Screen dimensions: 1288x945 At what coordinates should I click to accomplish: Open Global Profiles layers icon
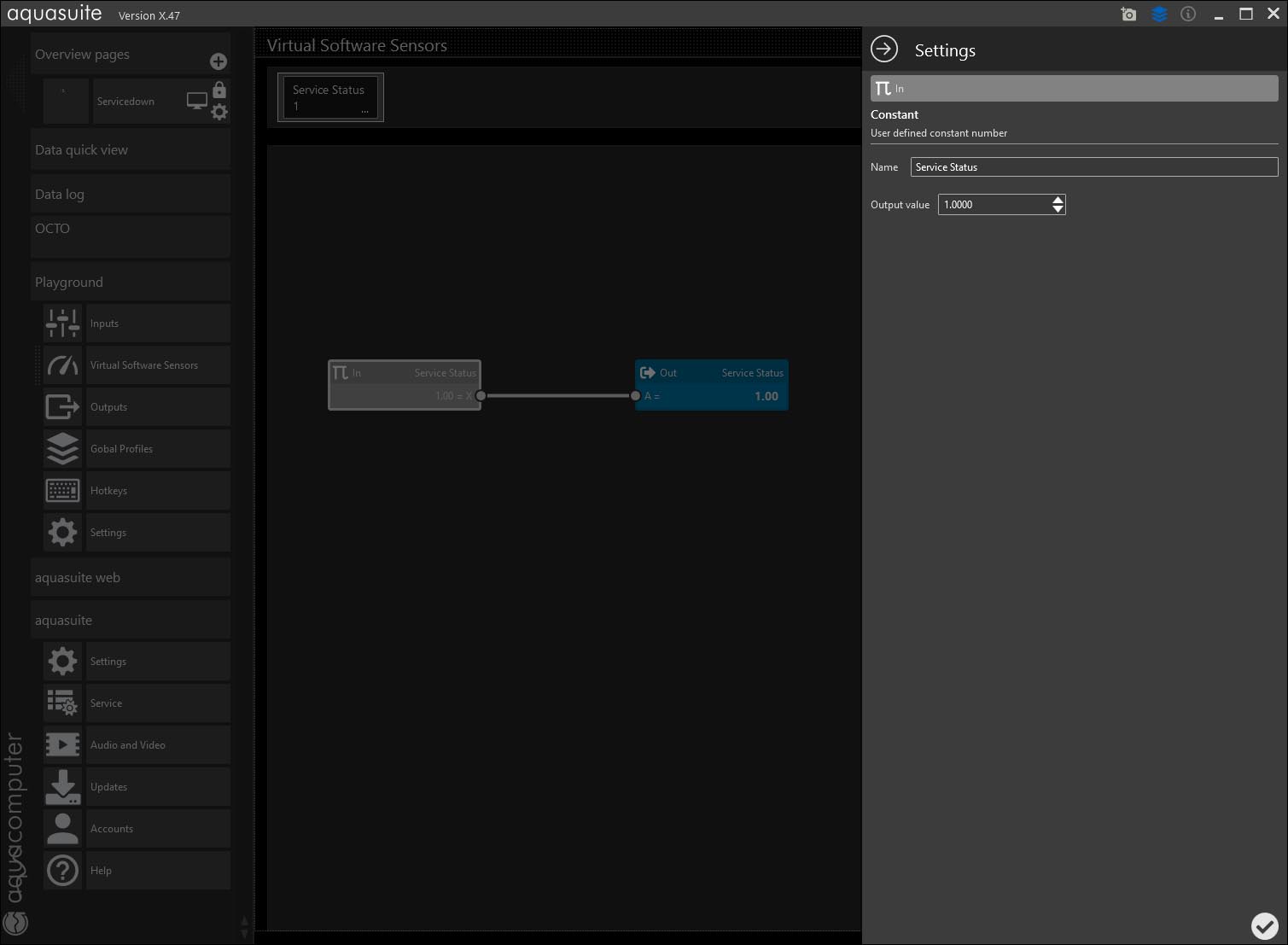coord(62,449)
